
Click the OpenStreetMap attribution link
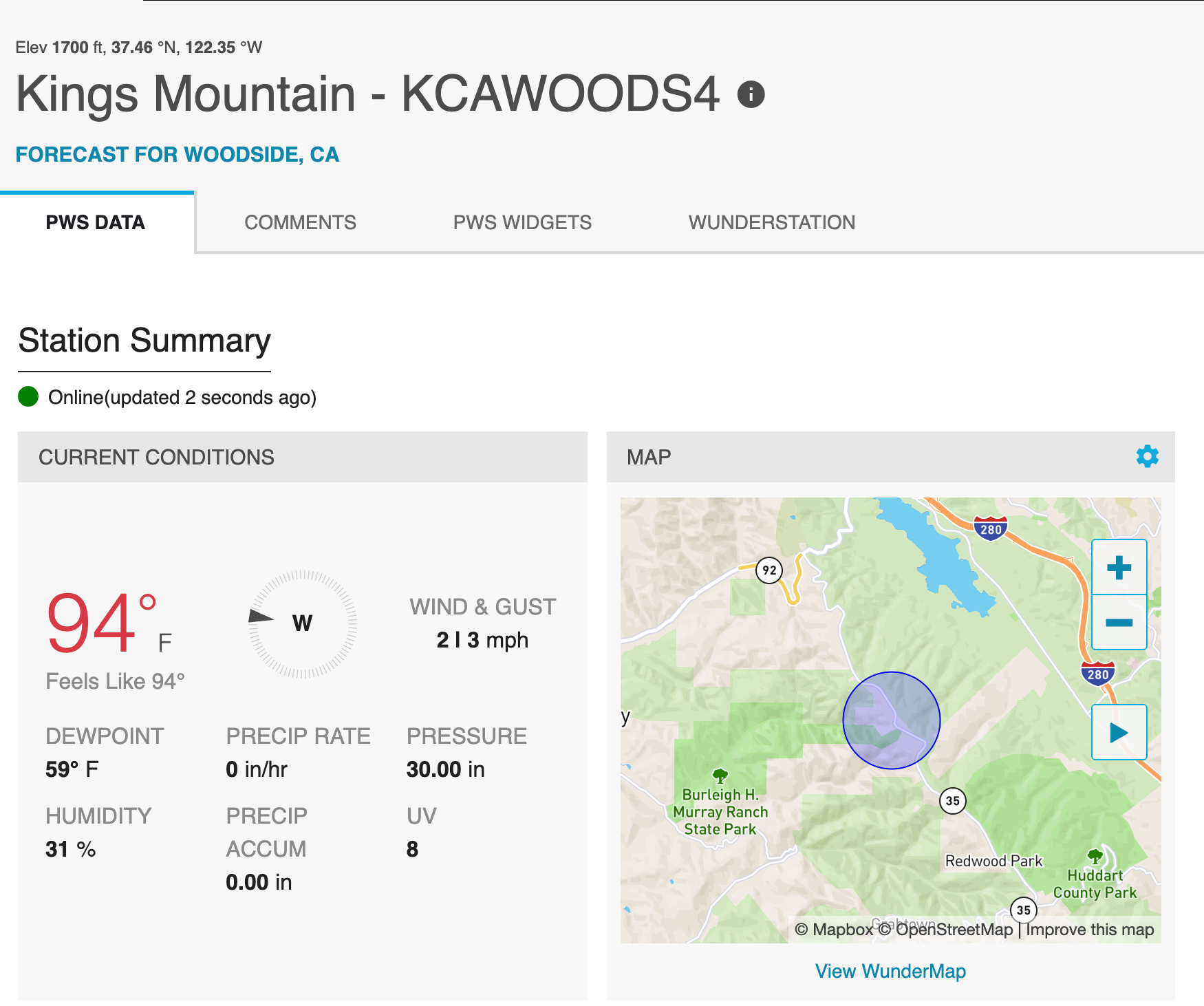[x=953, y=930]
